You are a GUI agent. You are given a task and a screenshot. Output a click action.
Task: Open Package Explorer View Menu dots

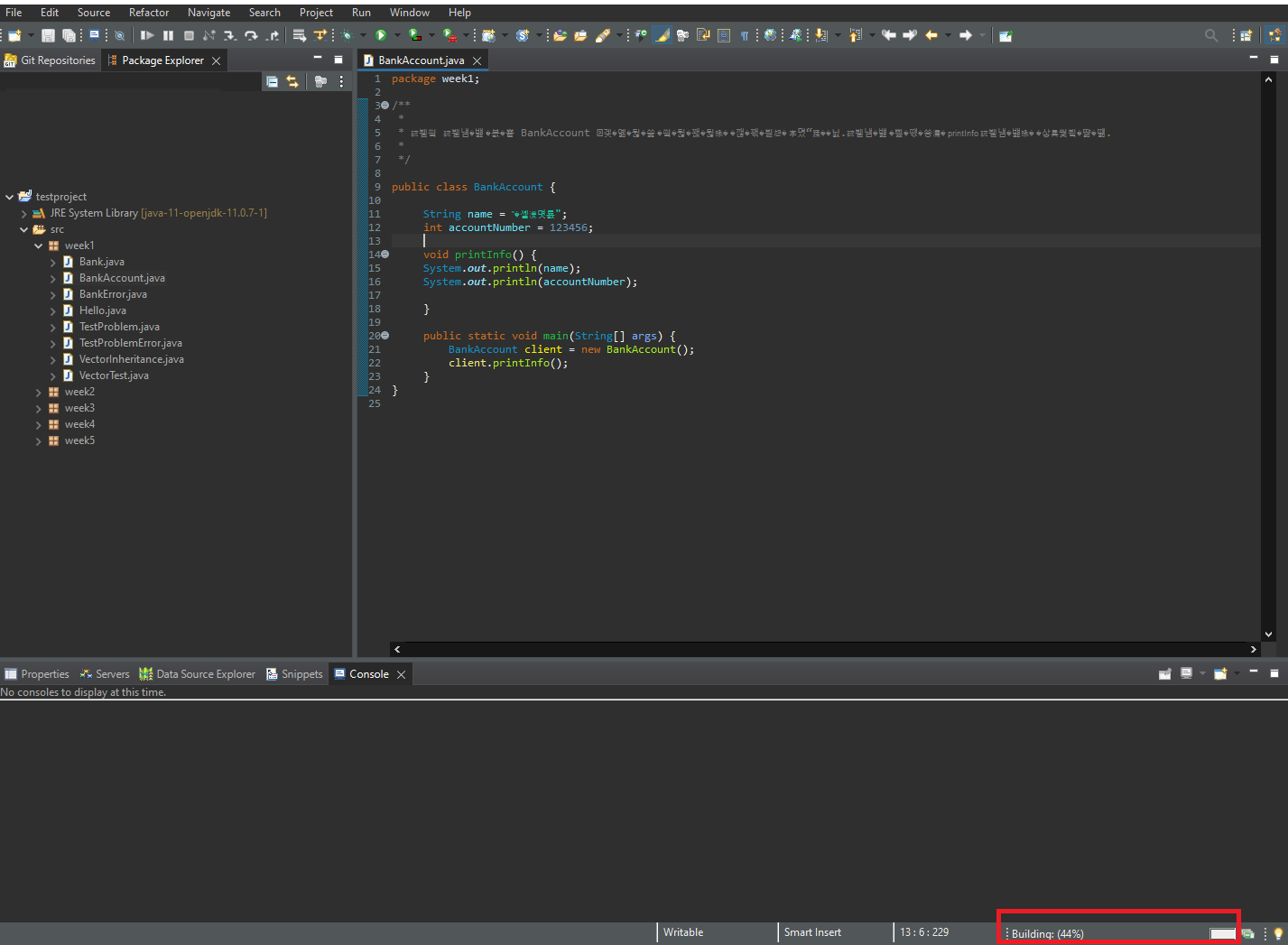tap(341, 81)
